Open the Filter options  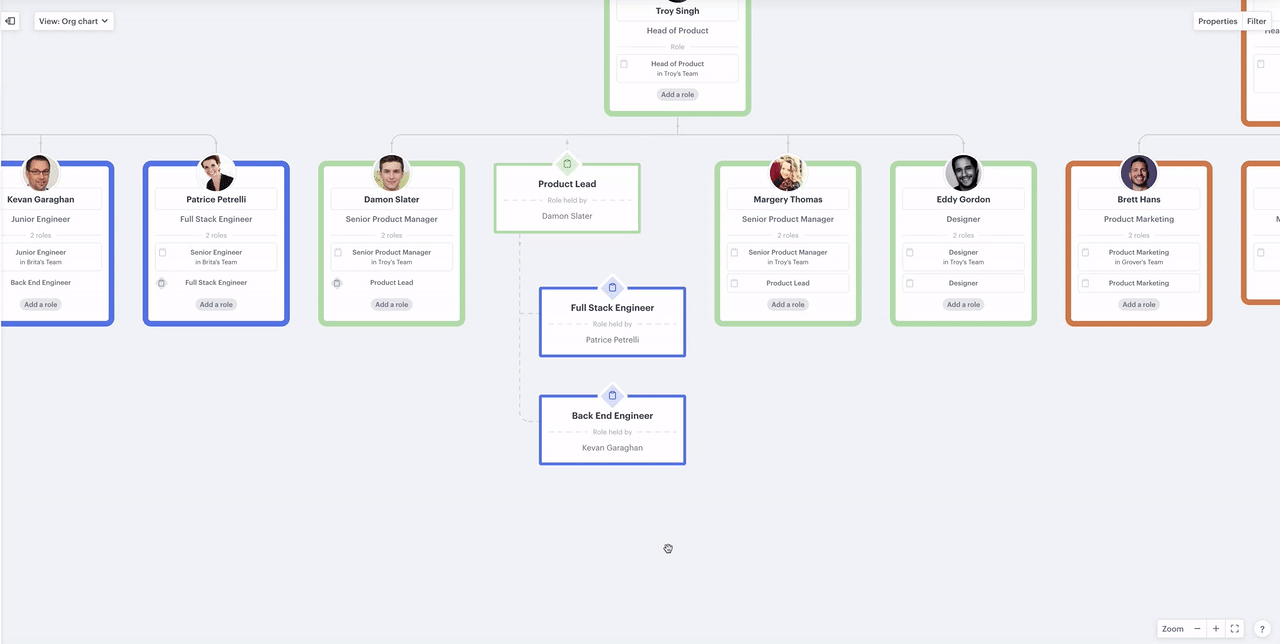coord(1256,20)
